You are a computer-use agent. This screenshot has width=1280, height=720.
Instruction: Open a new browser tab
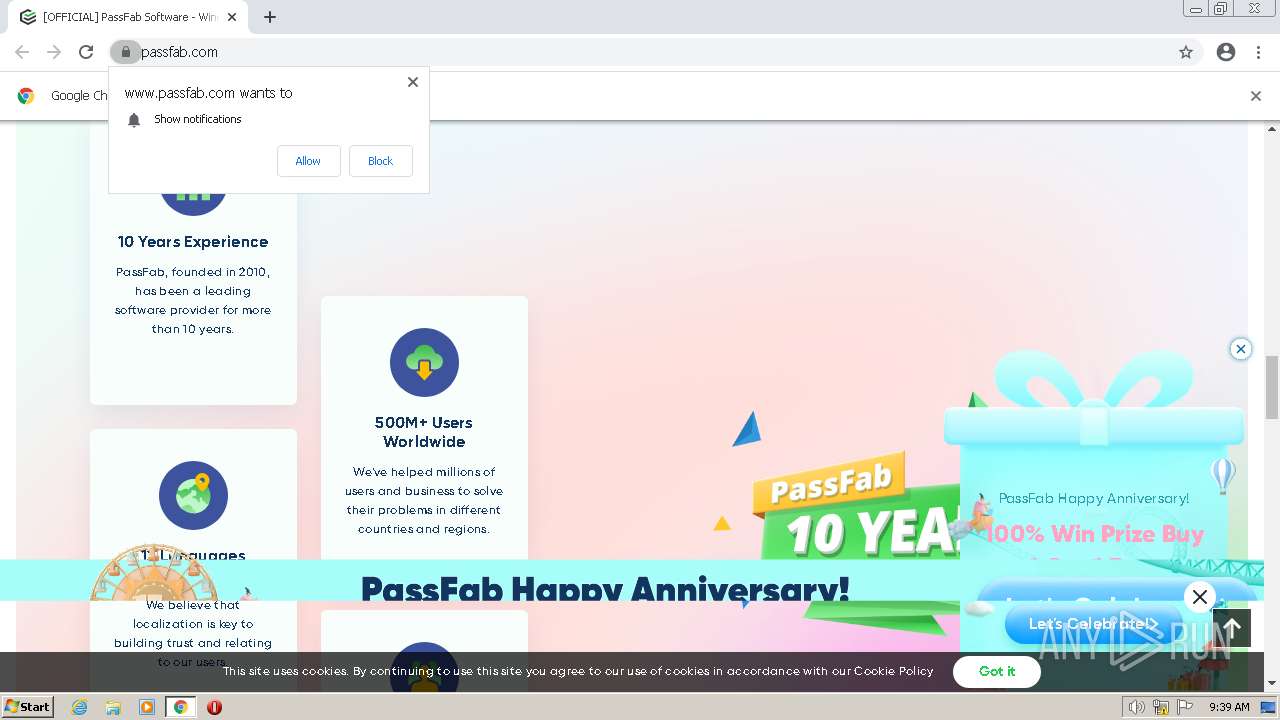click(x=270, y=17)
